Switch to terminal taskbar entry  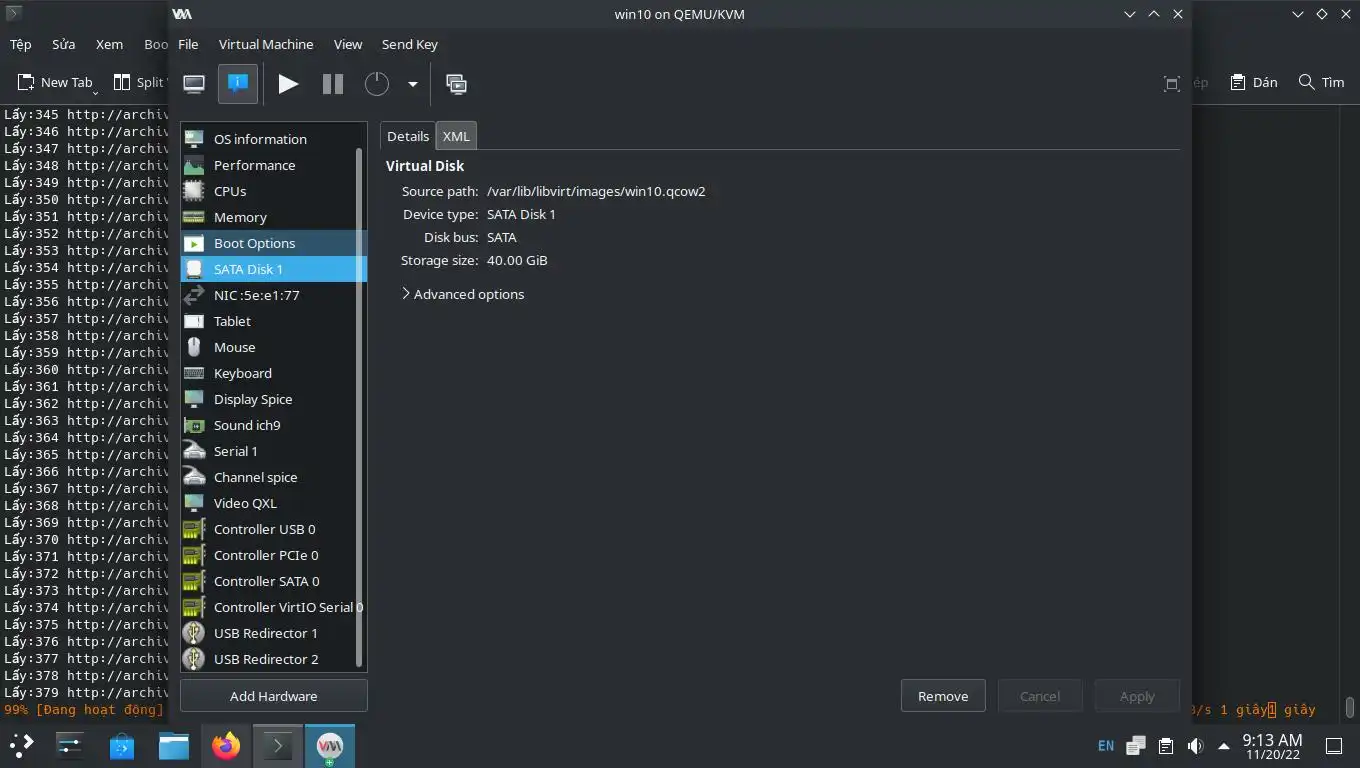click(277, 745)
